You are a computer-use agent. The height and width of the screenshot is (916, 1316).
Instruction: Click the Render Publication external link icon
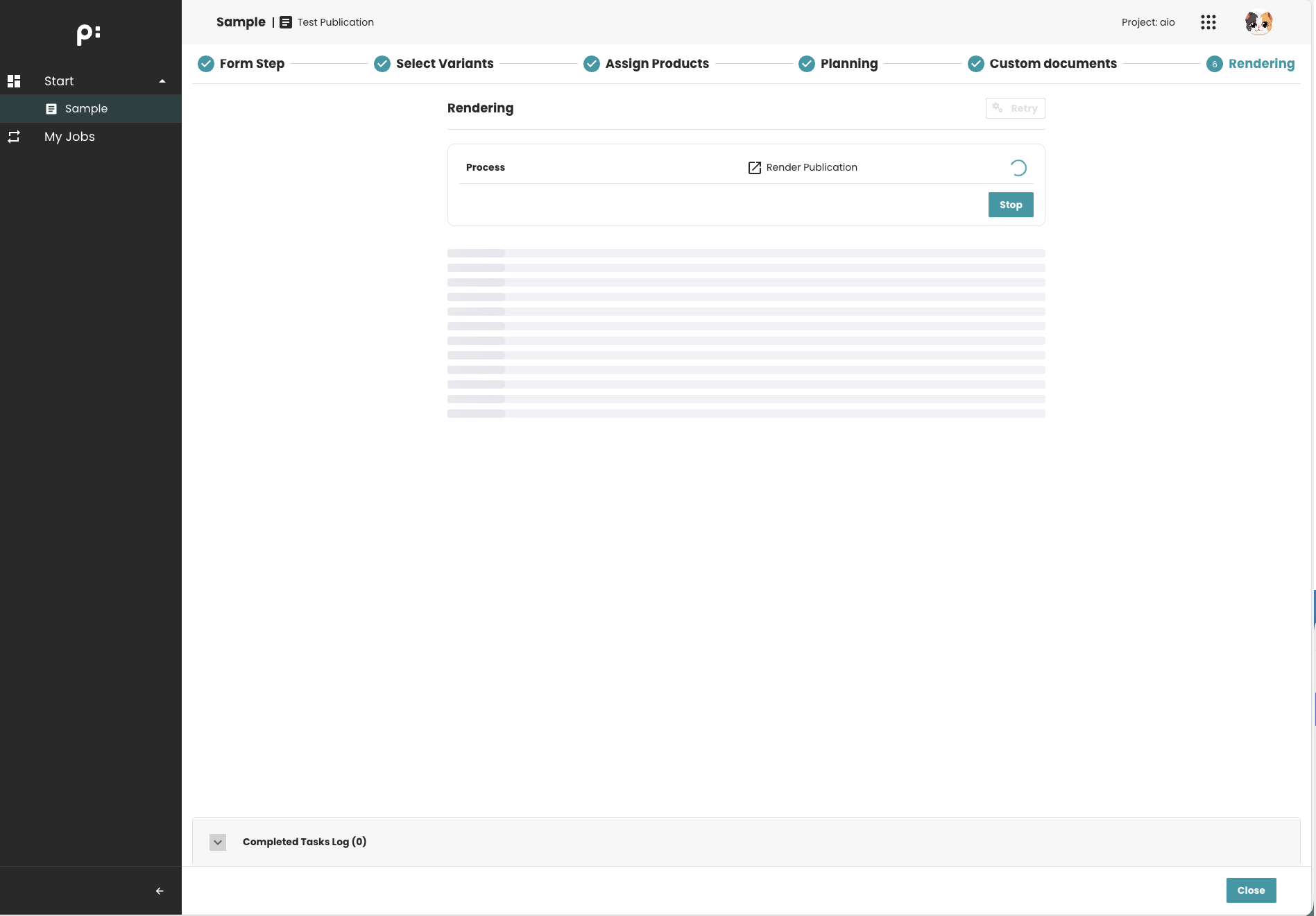click(x=754, y=168)
